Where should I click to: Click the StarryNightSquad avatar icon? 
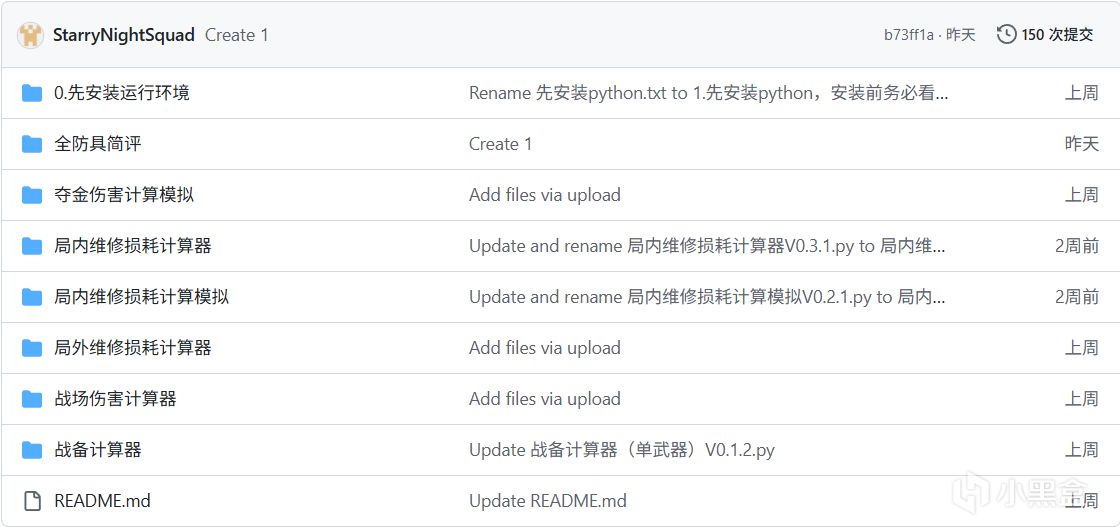click(31, 35)
